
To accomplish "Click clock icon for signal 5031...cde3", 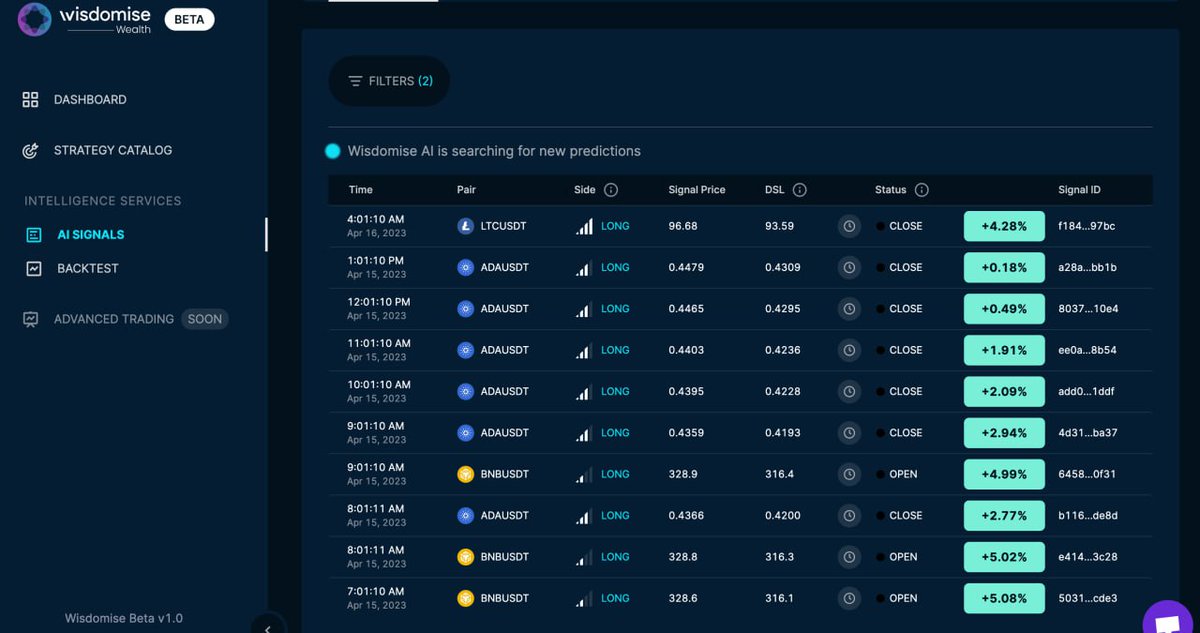I will (849, 599).
